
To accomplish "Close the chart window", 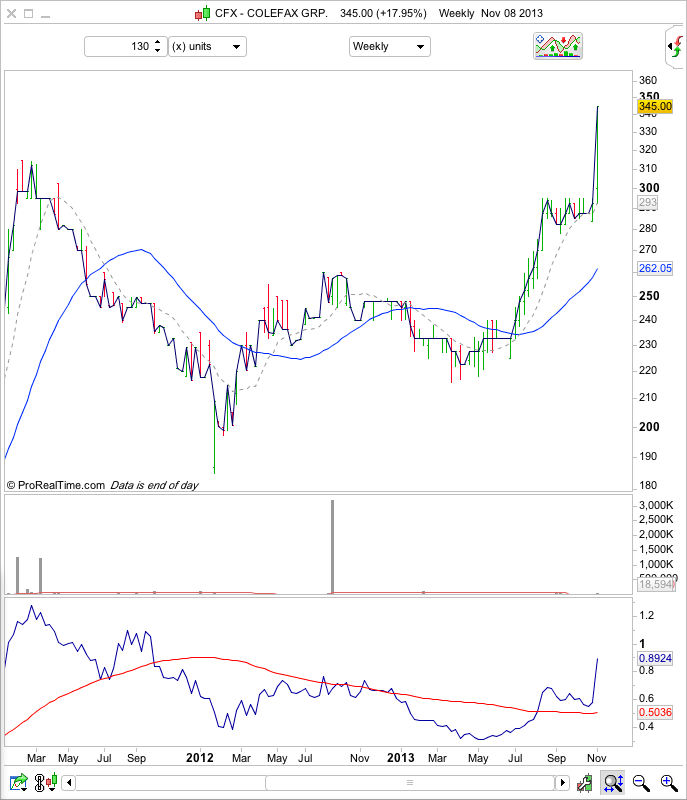I will coord(11,14).
